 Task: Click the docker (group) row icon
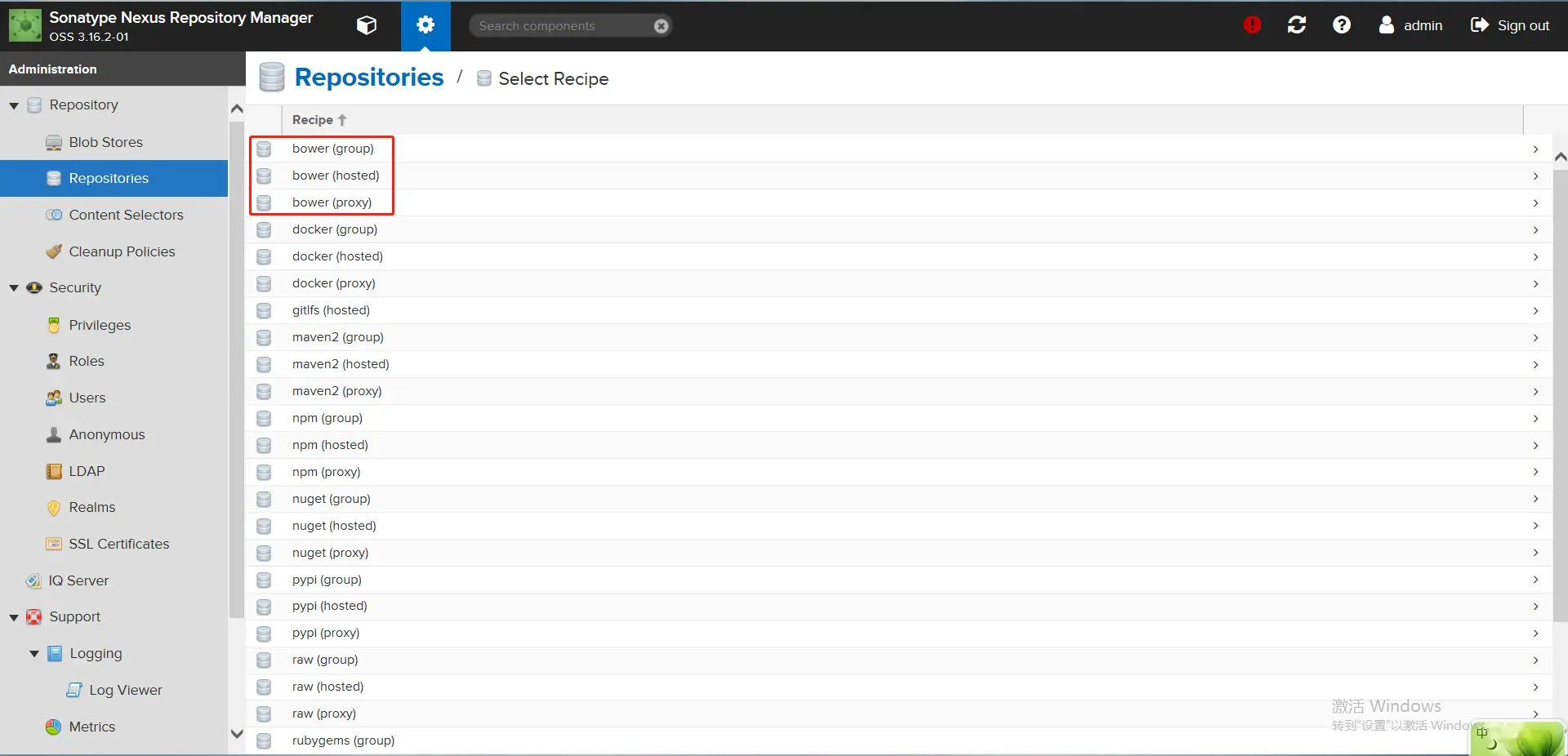pos(264,229)
